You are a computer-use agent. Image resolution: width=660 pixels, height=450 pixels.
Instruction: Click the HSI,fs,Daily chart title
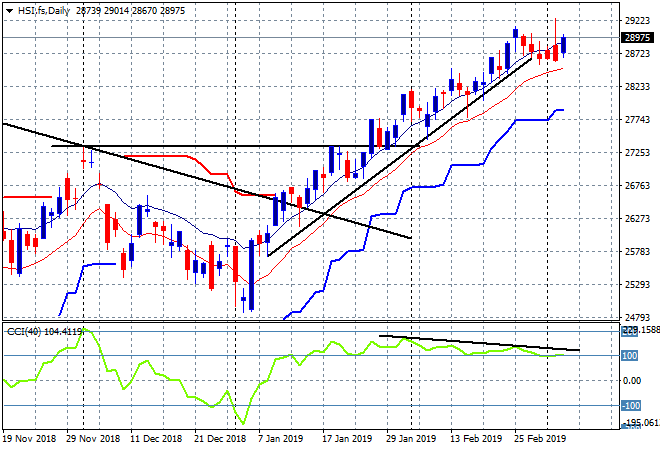click(x=44, y=11)
